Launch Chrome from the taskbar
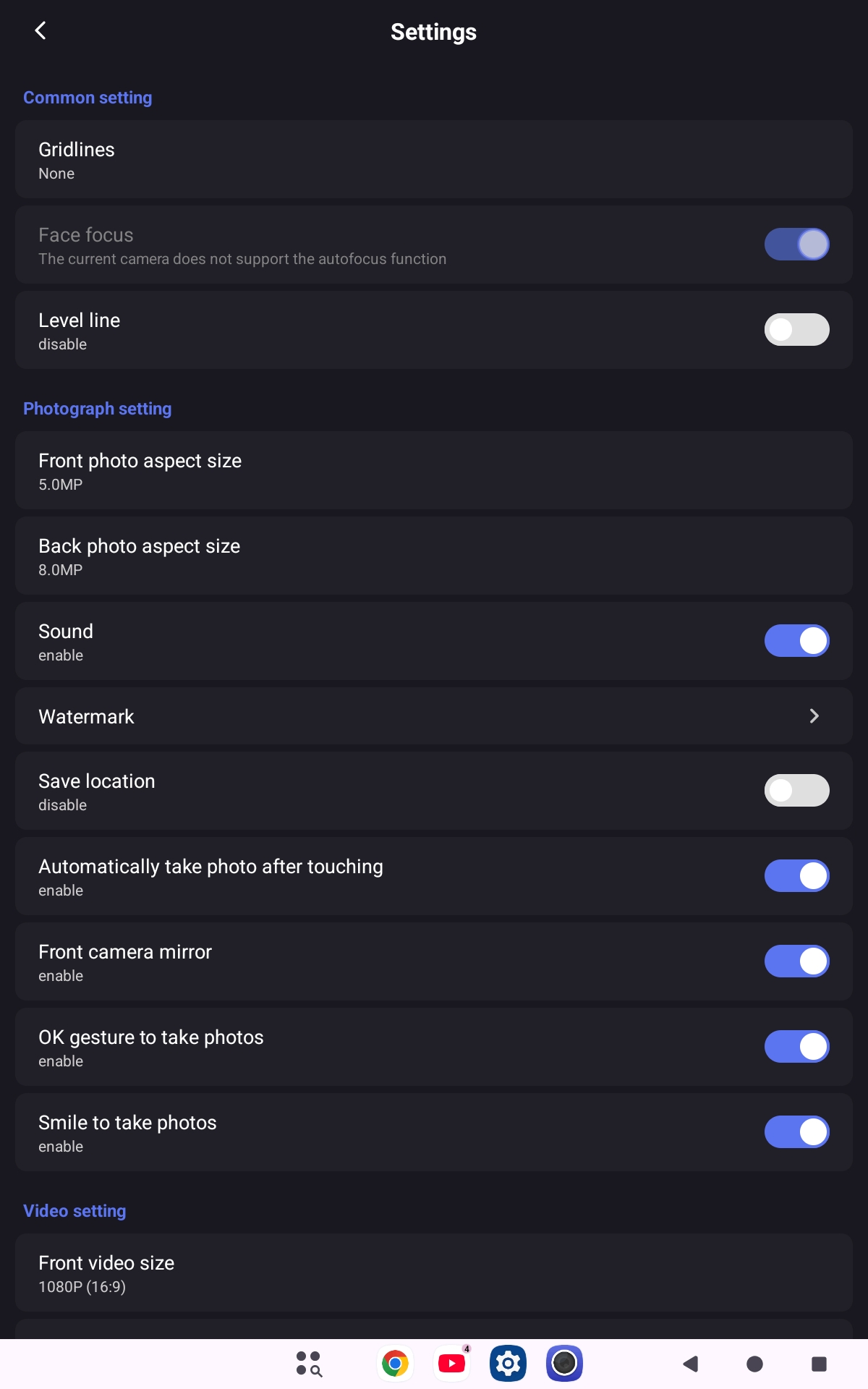 point(395,1364)
